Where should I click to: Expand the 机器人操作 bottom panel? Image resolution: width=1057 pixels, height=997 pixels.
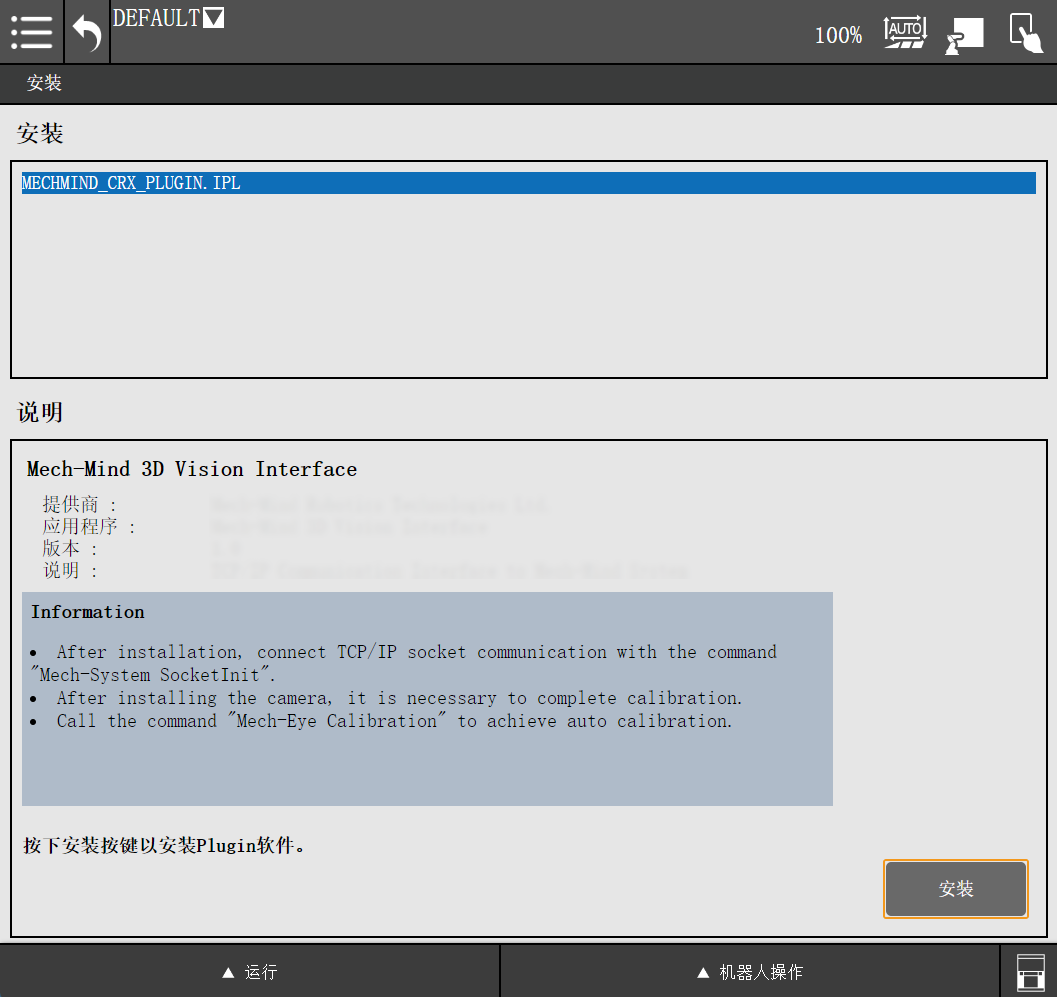pyautogui.click(x=750, y=971)
